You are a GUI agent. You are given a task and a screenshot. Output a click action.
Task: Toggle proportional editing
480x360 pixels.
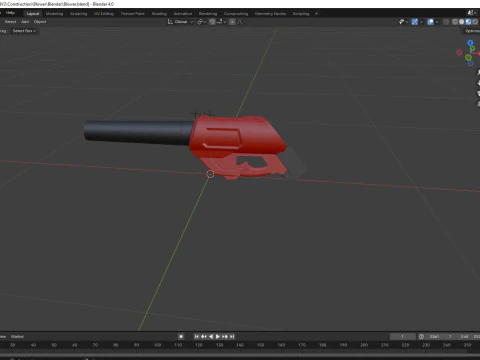[x=232, y=22]
